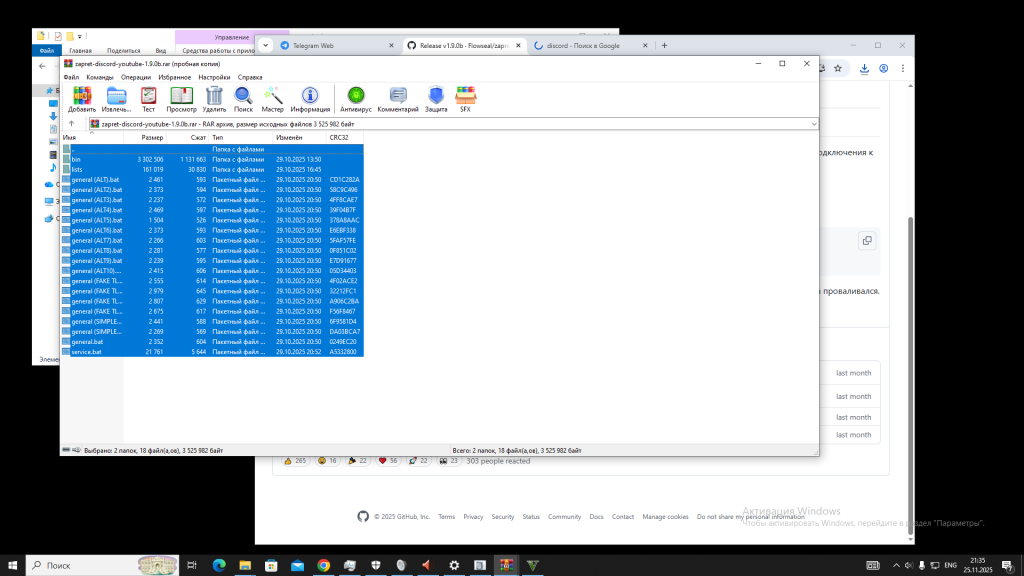The height and width of the screenshot is (576, 1024).
Task: Go up one folder level arrow
Action: [71, 124]
